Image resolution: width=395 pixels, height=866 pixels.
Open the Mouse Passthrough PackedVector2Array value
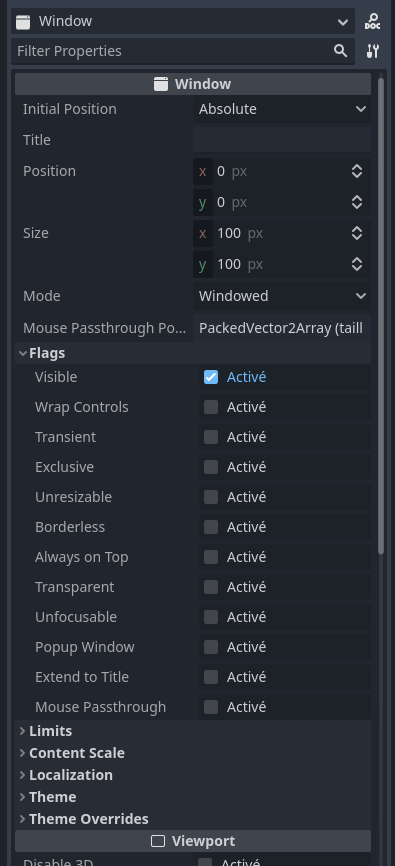(282, 328)
